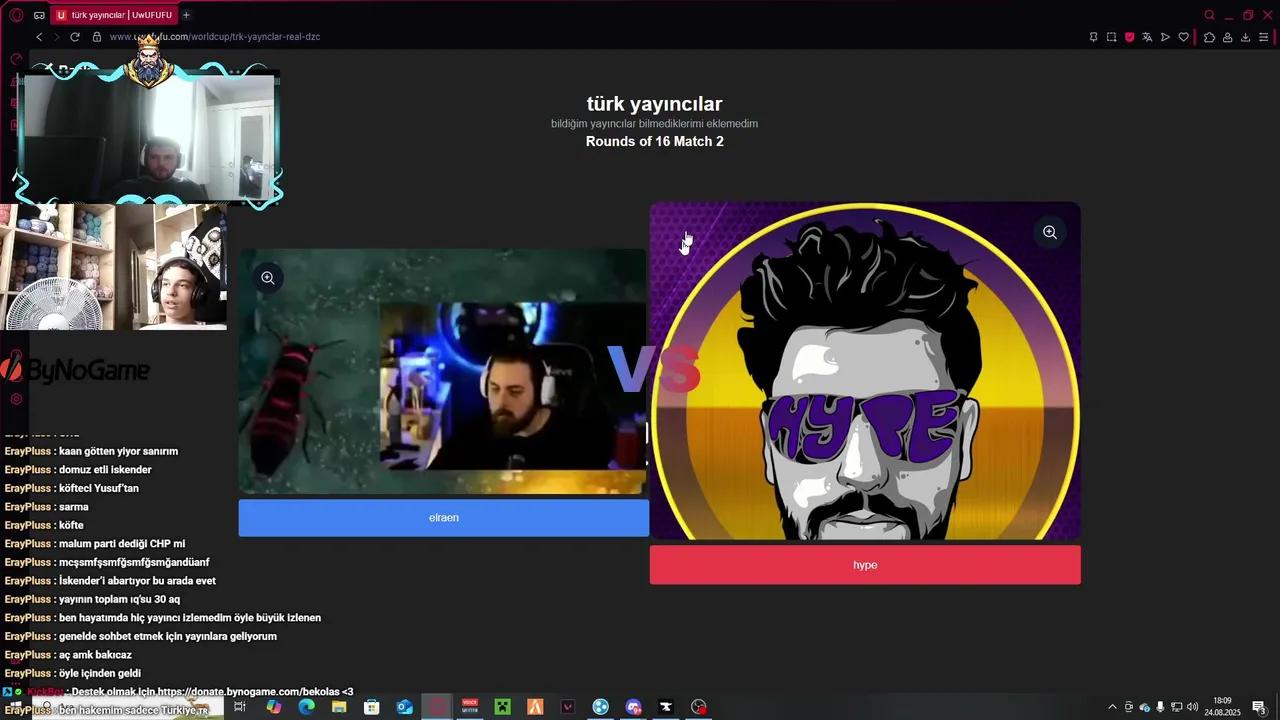
Task: Open the GX Corner gamepad icon
Action: coord(39,15)
